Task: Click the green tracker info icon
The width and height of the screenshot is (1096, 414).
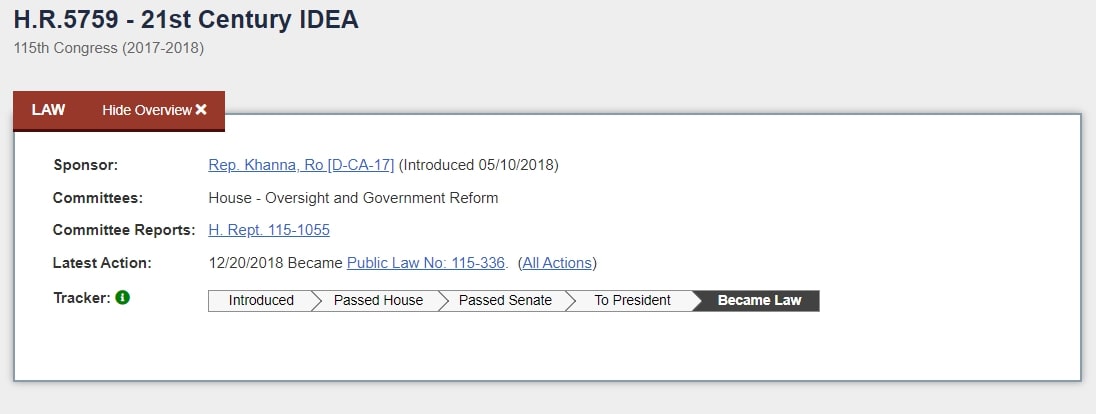Action: coord(123,297)
